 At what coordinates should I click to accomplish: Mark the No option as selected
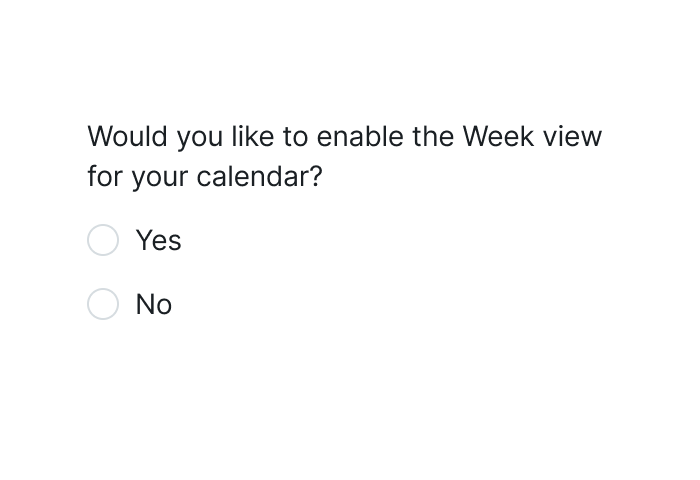(103, 304)
